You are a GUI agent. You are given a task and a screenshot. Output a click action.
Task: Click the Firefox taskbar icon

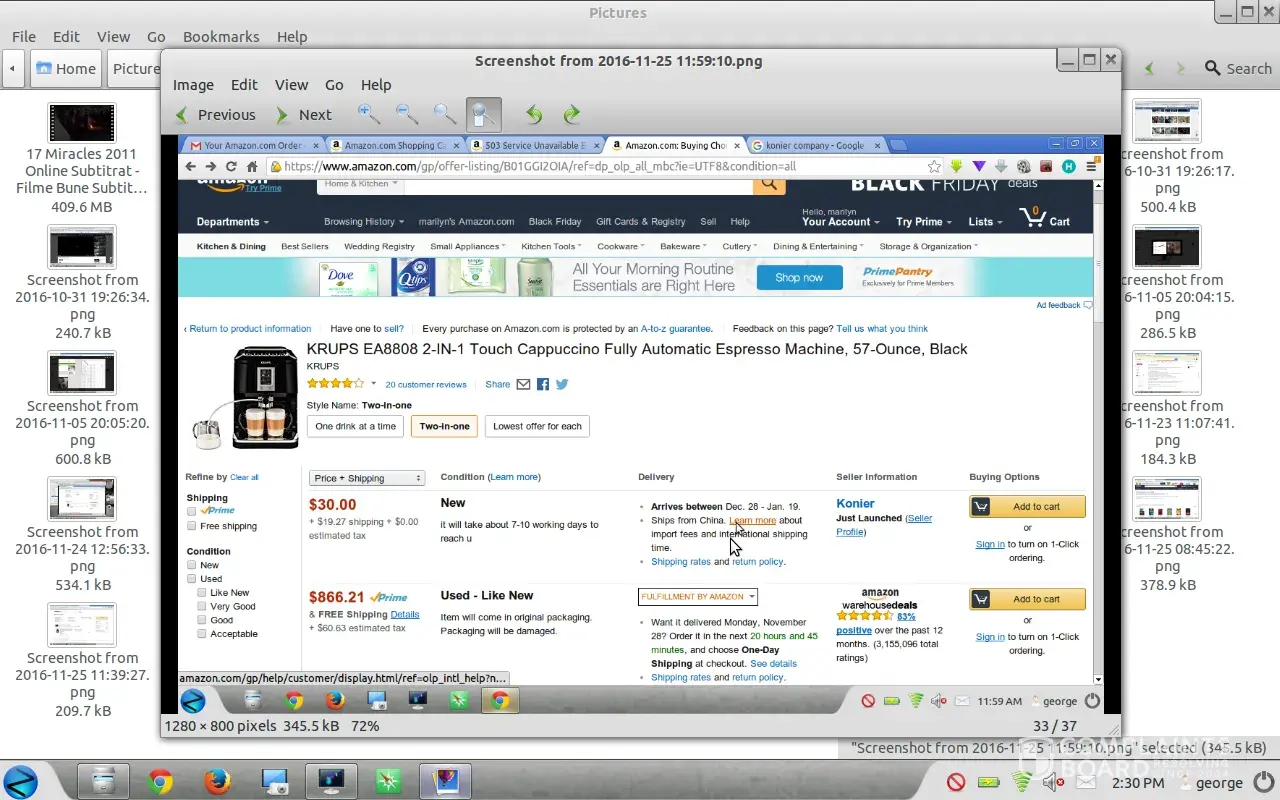tap(217, 781)
